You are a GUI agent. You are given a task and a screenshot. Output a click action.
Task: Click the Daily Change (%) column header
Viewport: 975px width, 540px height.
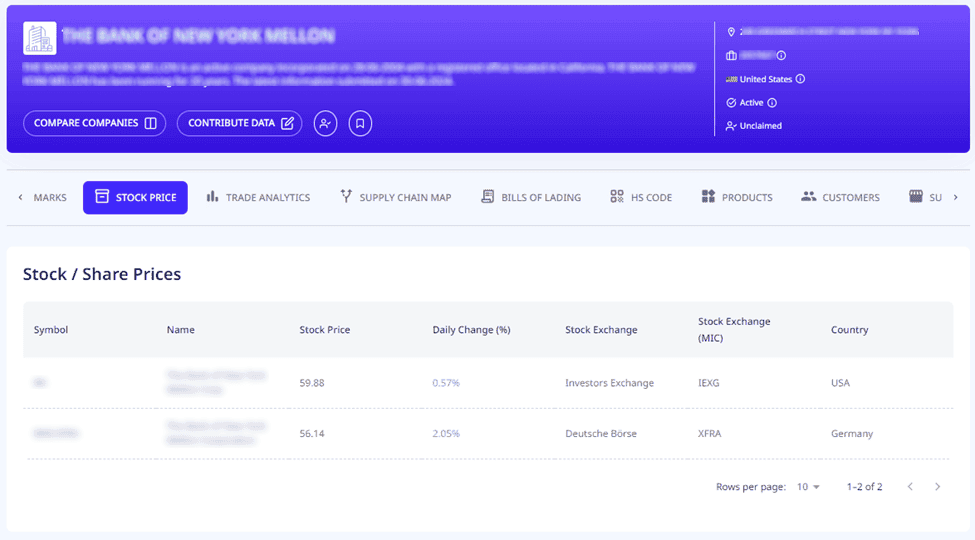[471, 330]
